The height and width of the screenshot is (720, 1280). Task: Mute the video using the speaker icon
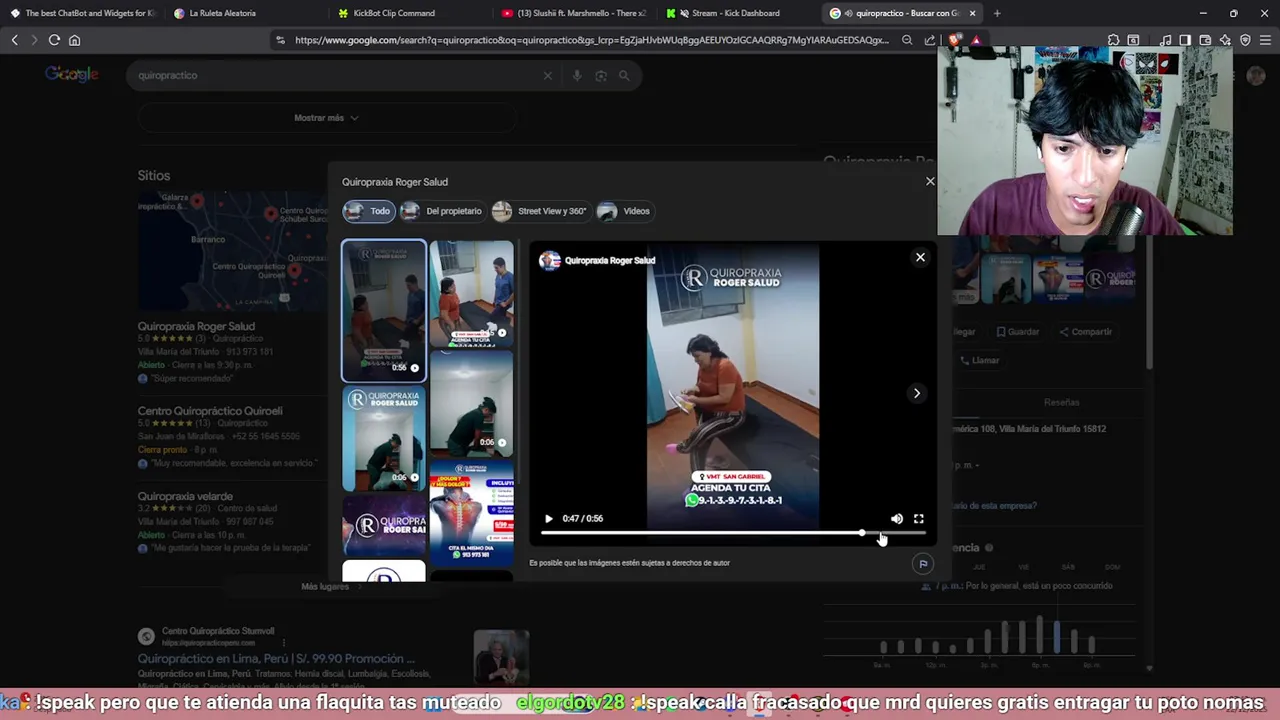897,519
